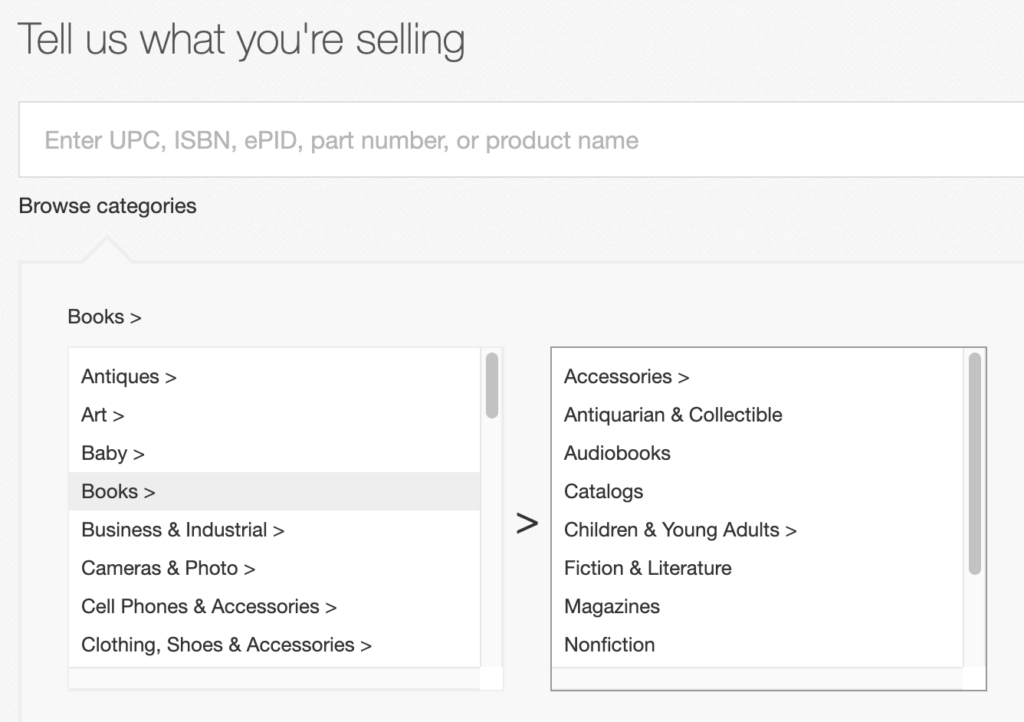Click the Books breadcrumb above the lists

click(104, 317)
